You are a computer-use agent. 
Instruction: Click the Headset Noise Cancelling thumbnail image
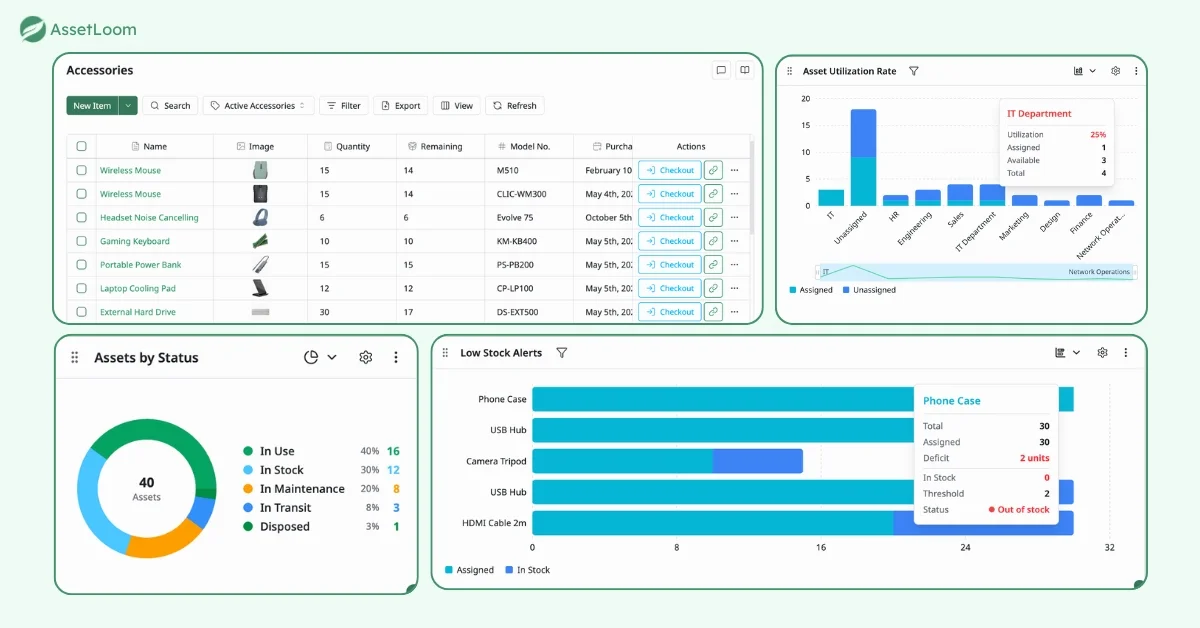[x=261, y=217]
